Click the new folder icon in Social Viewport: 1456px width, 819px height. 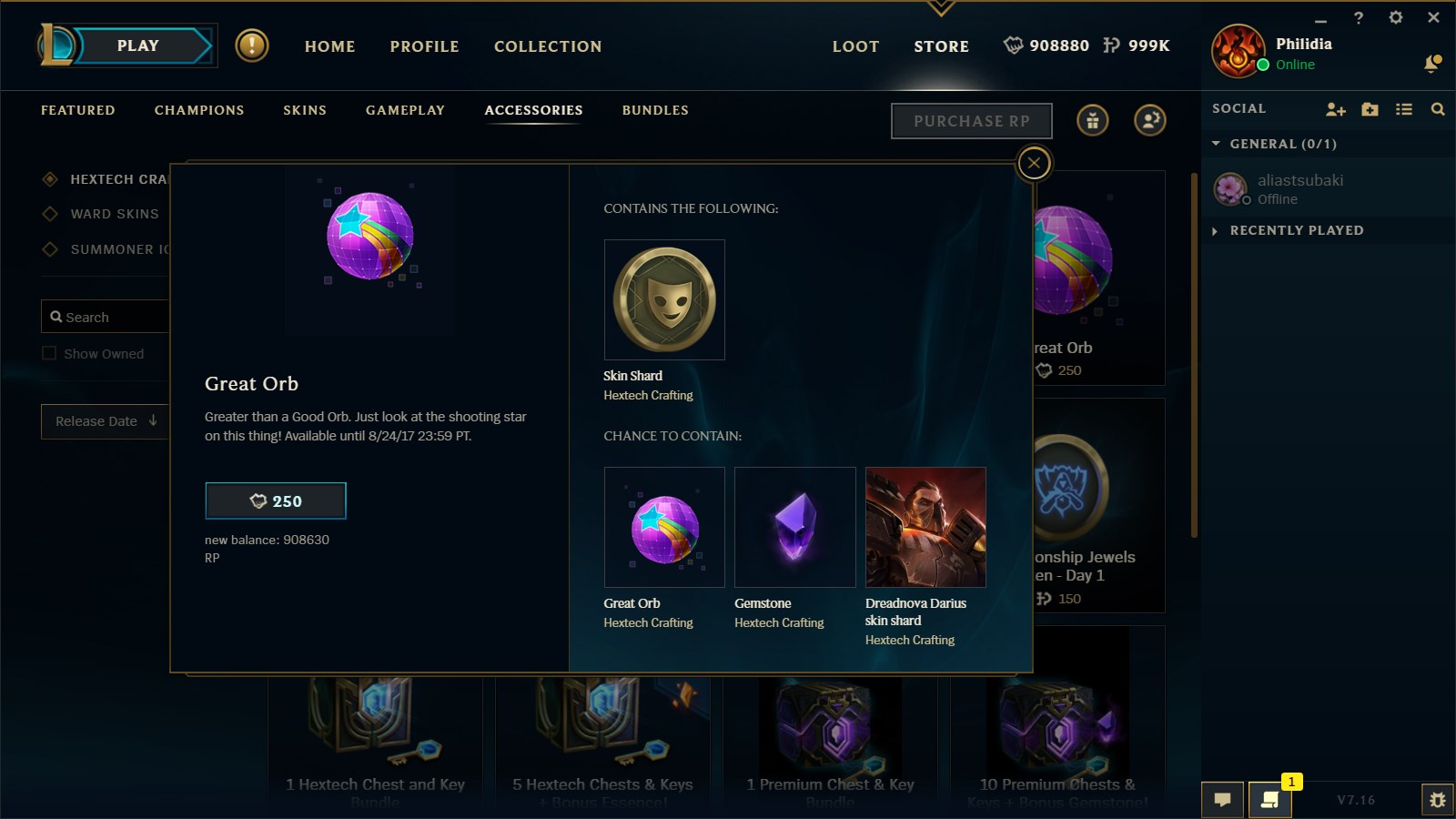pyautogui.click(x=1370, y=109)
